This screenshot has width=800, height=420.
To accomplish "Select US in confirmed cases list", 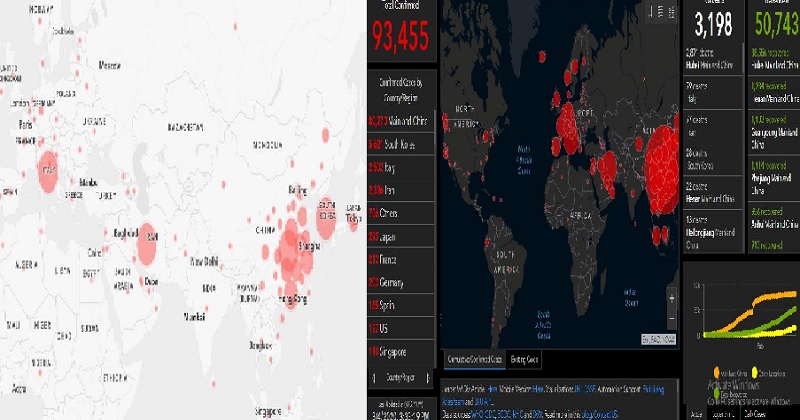I will (401, 329).
